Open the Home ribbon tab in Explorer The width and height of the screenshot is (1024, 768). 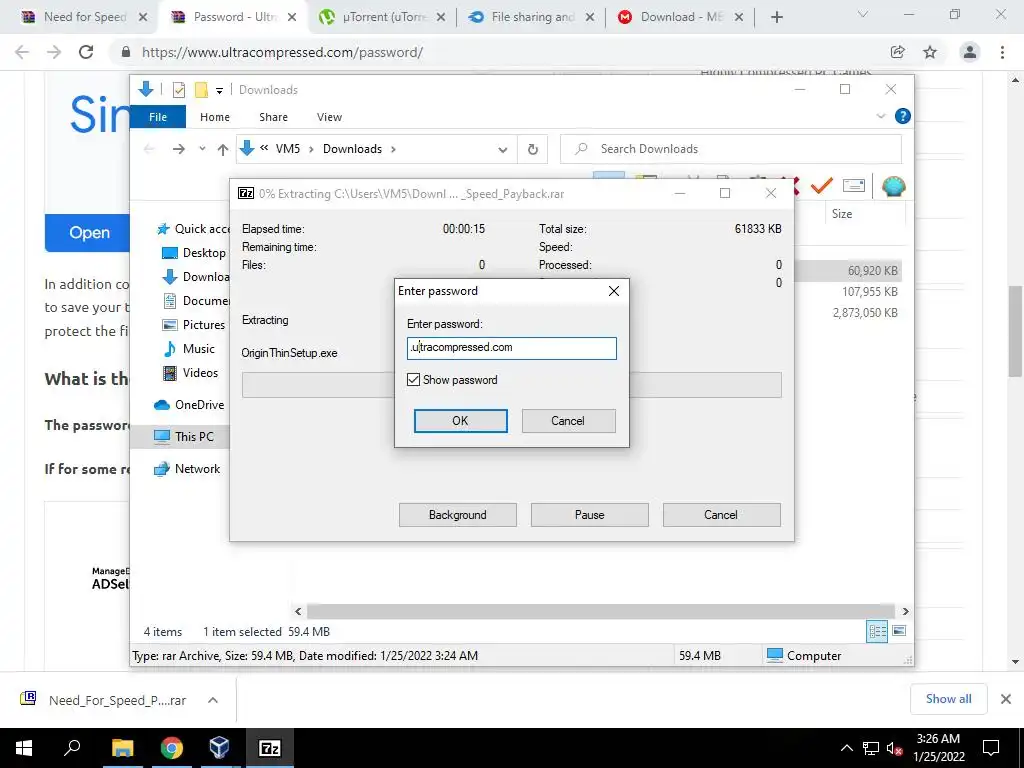pyautogui.click(x=215, y=117)
